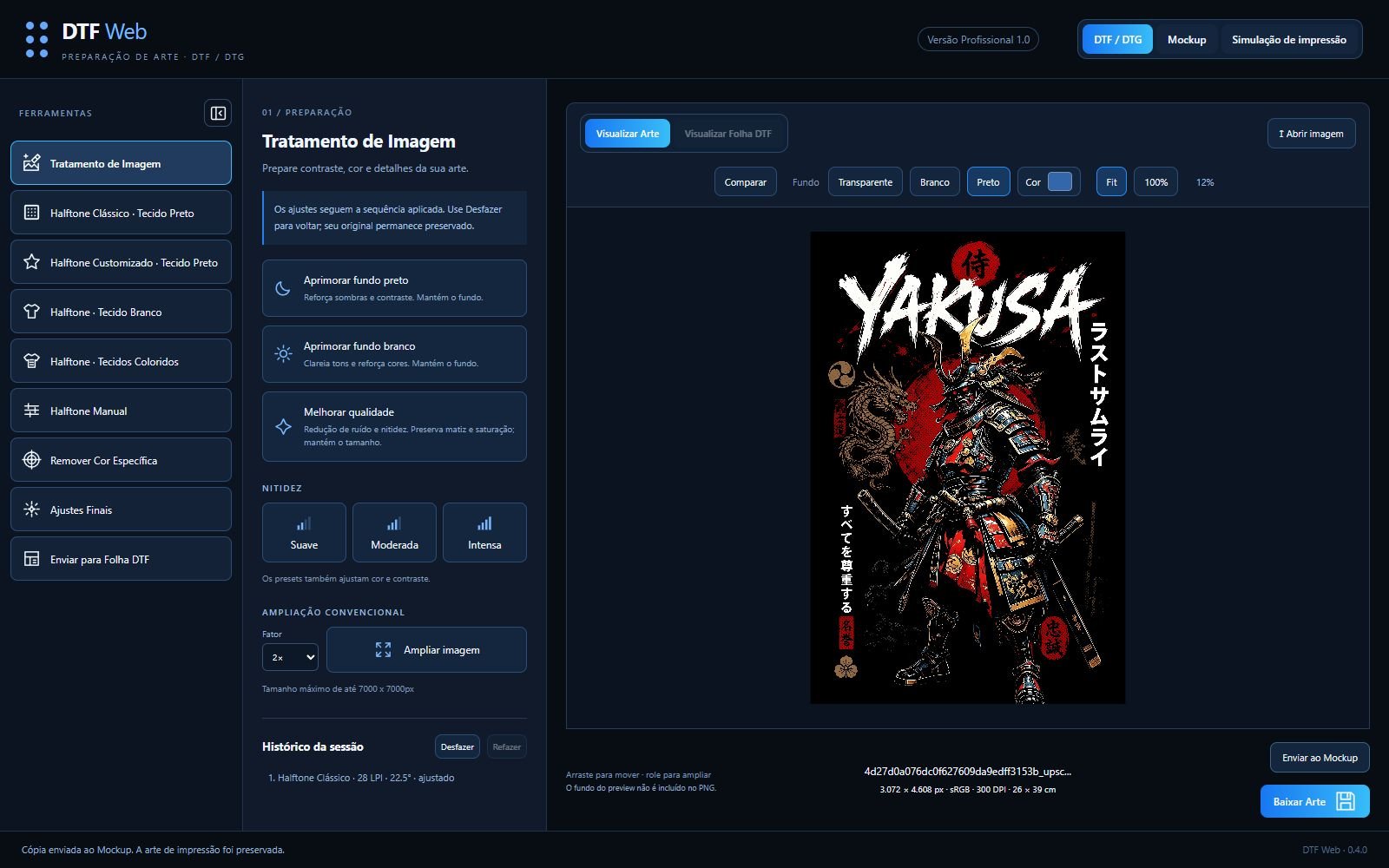
Task: Select the Visualizar Folha DTF tab
Action: tap(727, 134)
